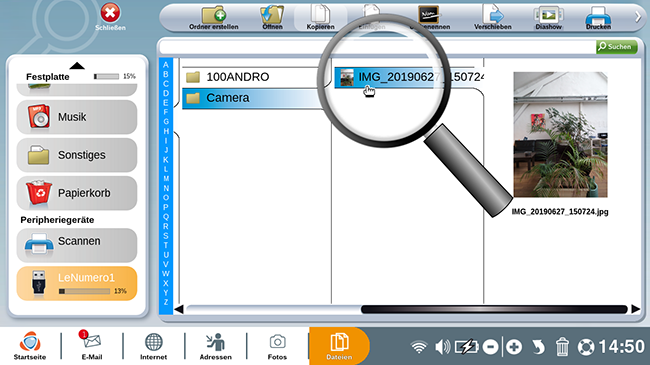Print using the Drucken icon
Viewport: 650px width, 365px height.
click(598, 18)
